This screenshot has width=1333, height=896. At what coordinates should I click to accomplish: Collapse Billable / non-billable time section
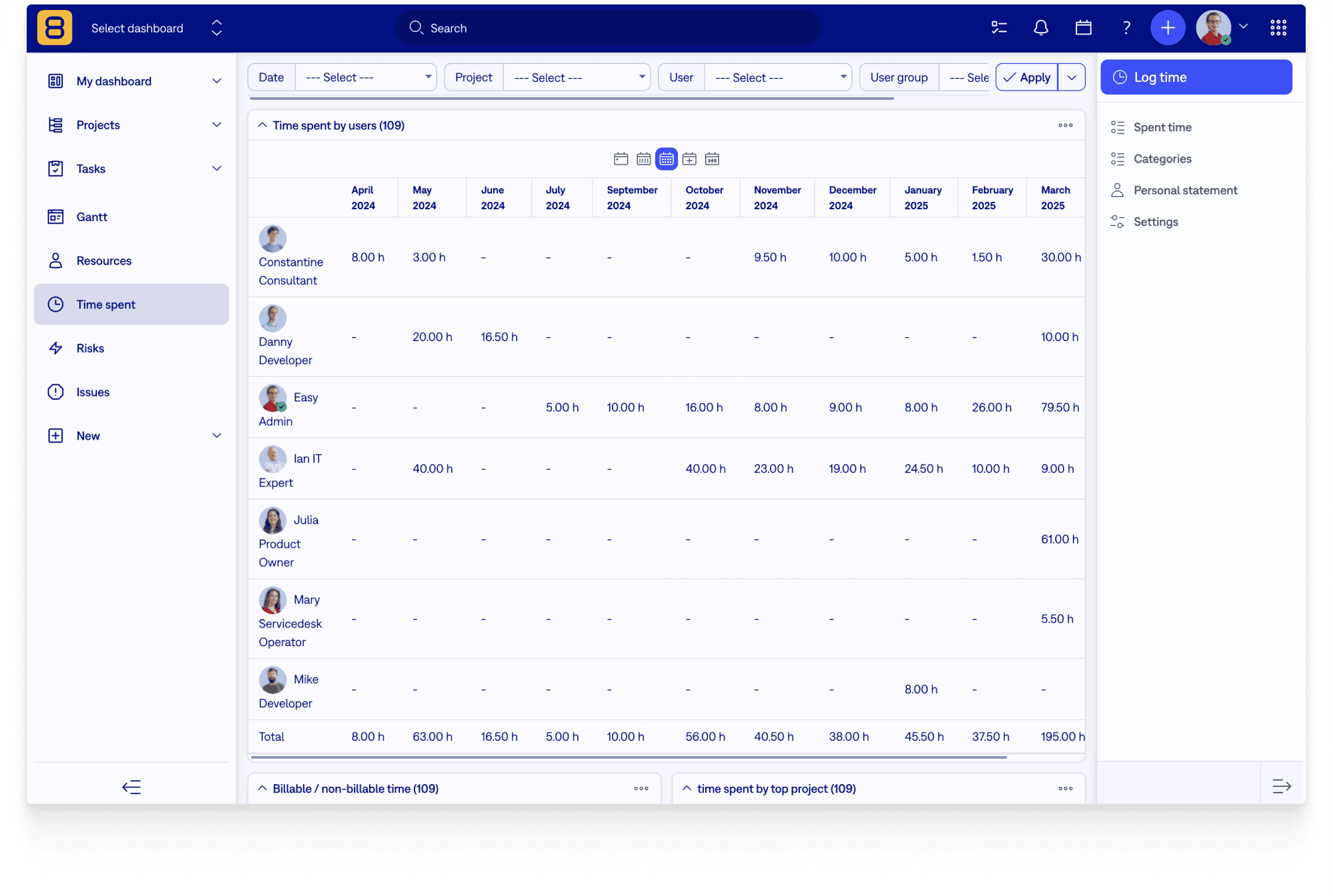pos(263,789)
